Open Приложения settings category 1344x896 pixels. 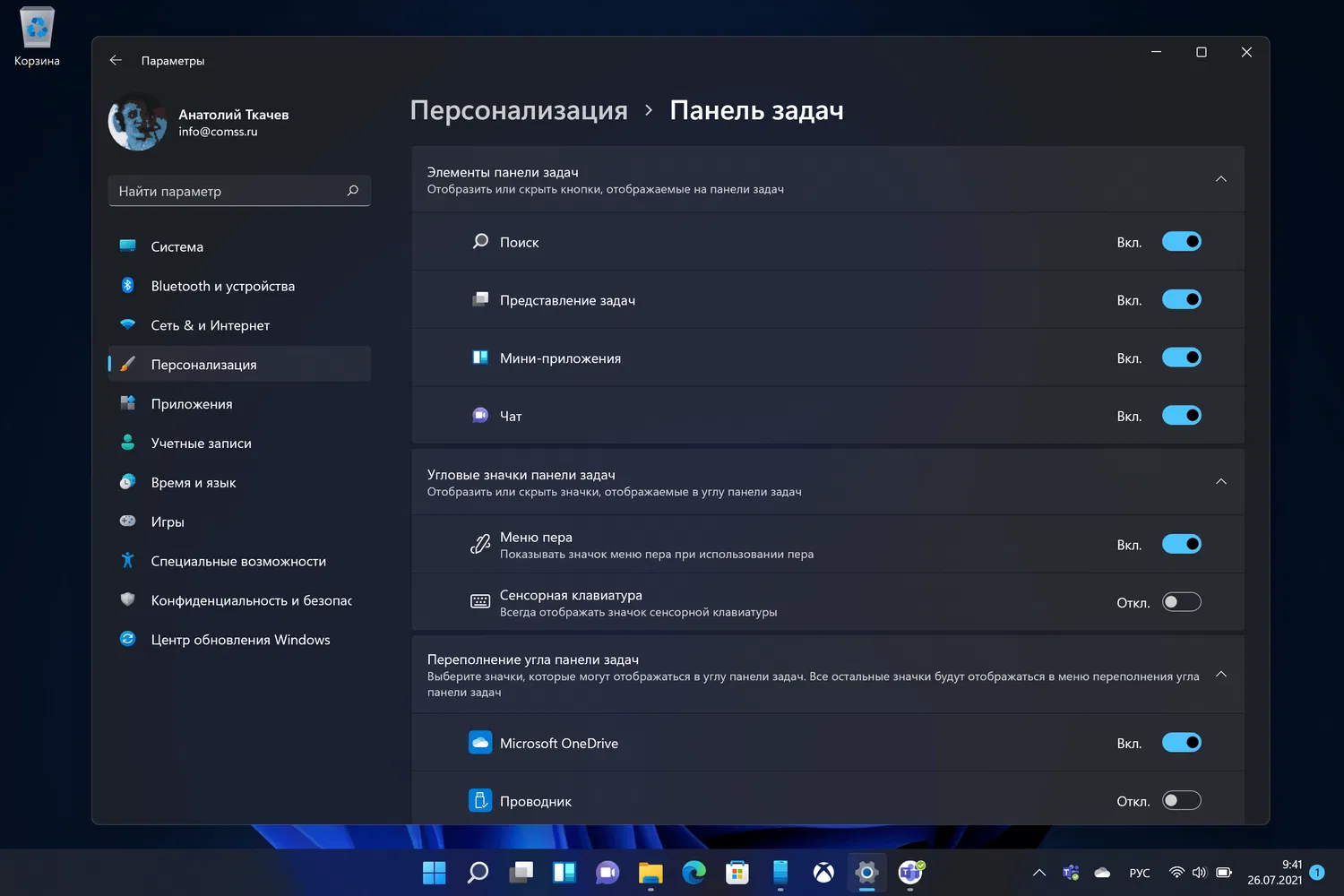[239, 403]
